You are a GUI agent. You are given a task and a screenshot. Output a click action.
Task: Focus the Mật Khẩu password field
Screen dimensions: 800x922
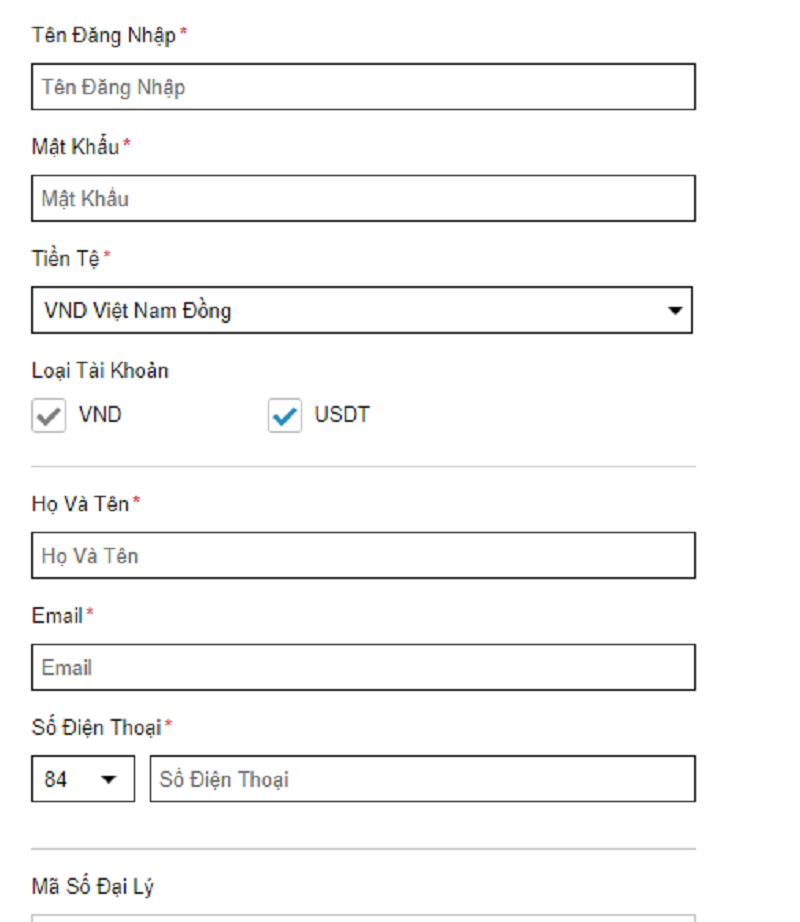coord(363,198)
